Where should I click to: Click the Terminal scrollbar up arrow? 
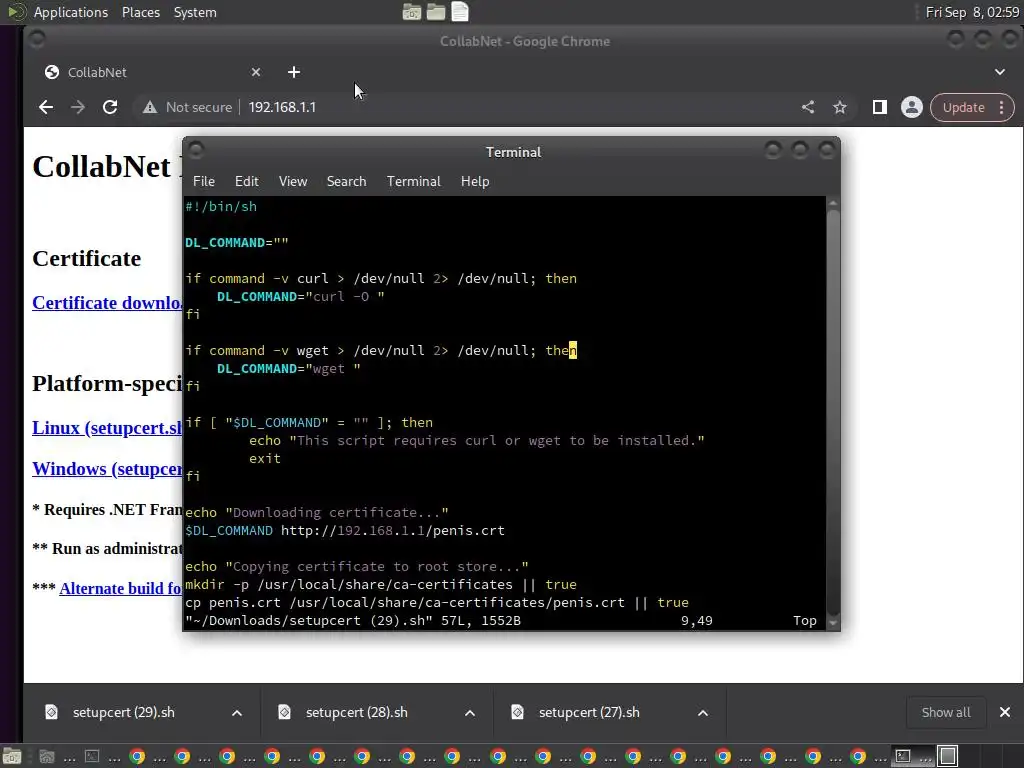tap(833, 203)
